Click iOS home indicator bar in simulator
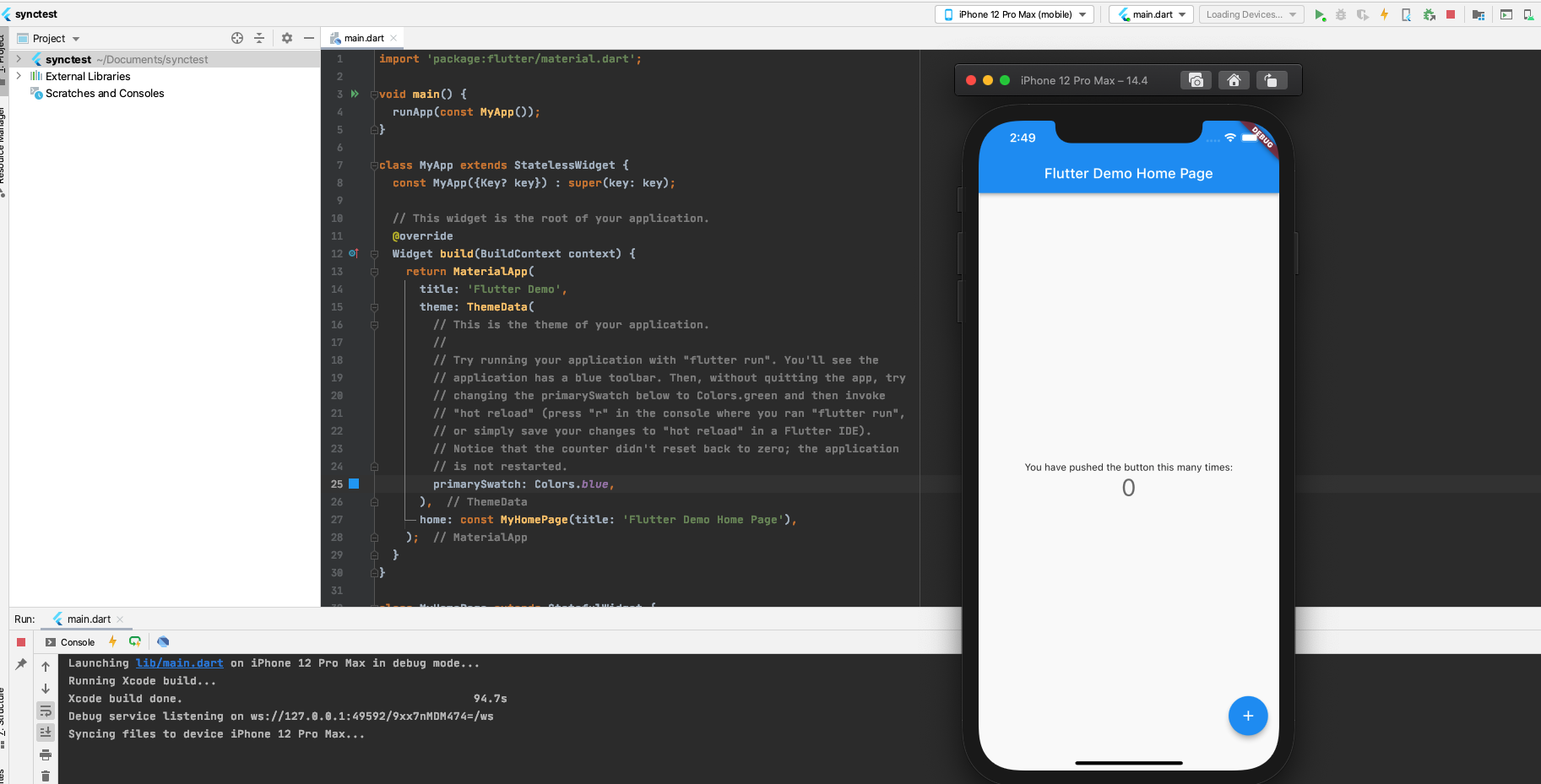Screen dimensions: 1541x784 tap(1128, 763)
